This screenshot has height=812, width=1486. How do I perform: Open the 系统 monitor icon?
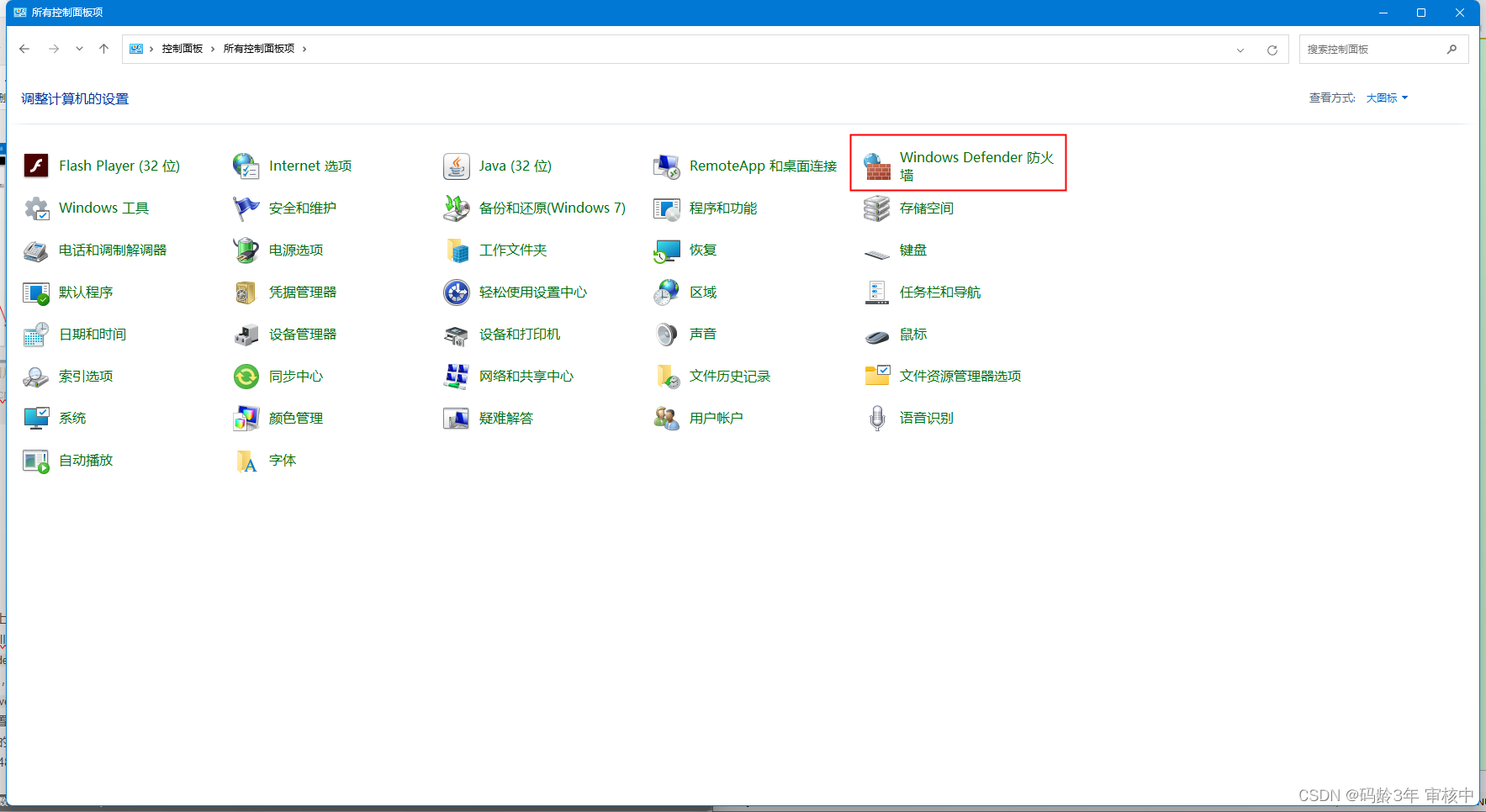[36, 419]
